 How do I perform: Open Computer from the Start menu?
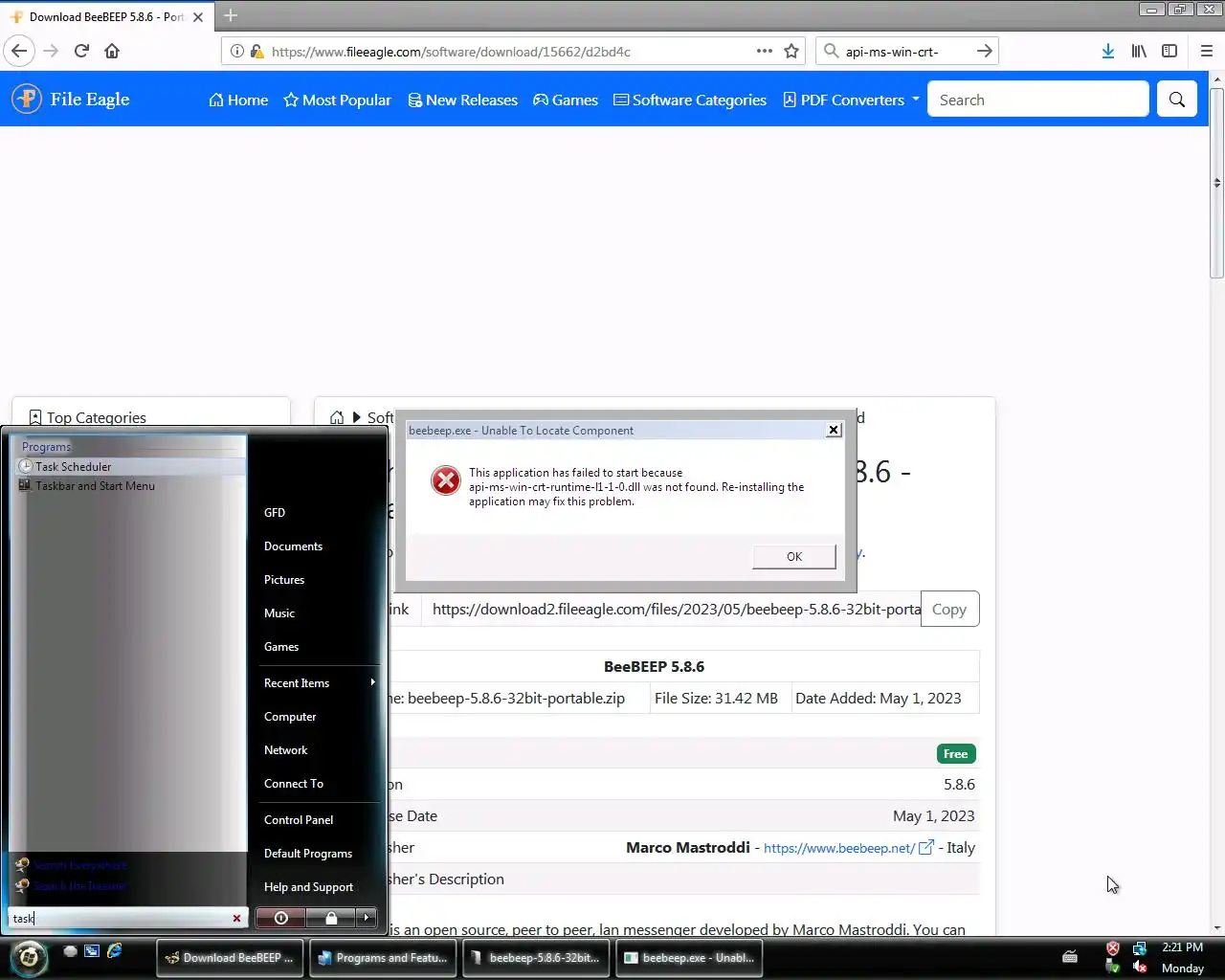point(290,717)
